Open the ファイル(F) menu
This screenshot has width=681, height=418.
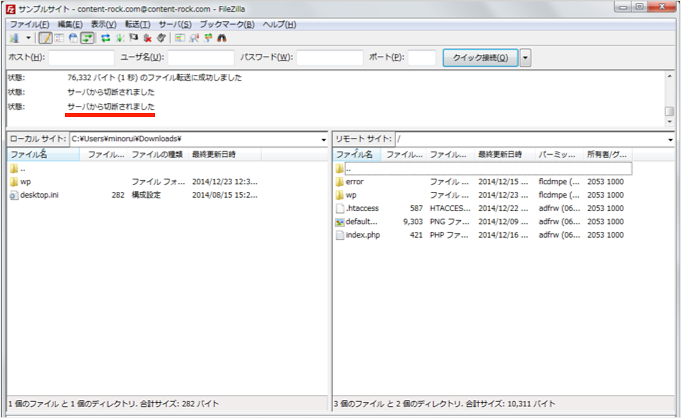coord(30,24)
